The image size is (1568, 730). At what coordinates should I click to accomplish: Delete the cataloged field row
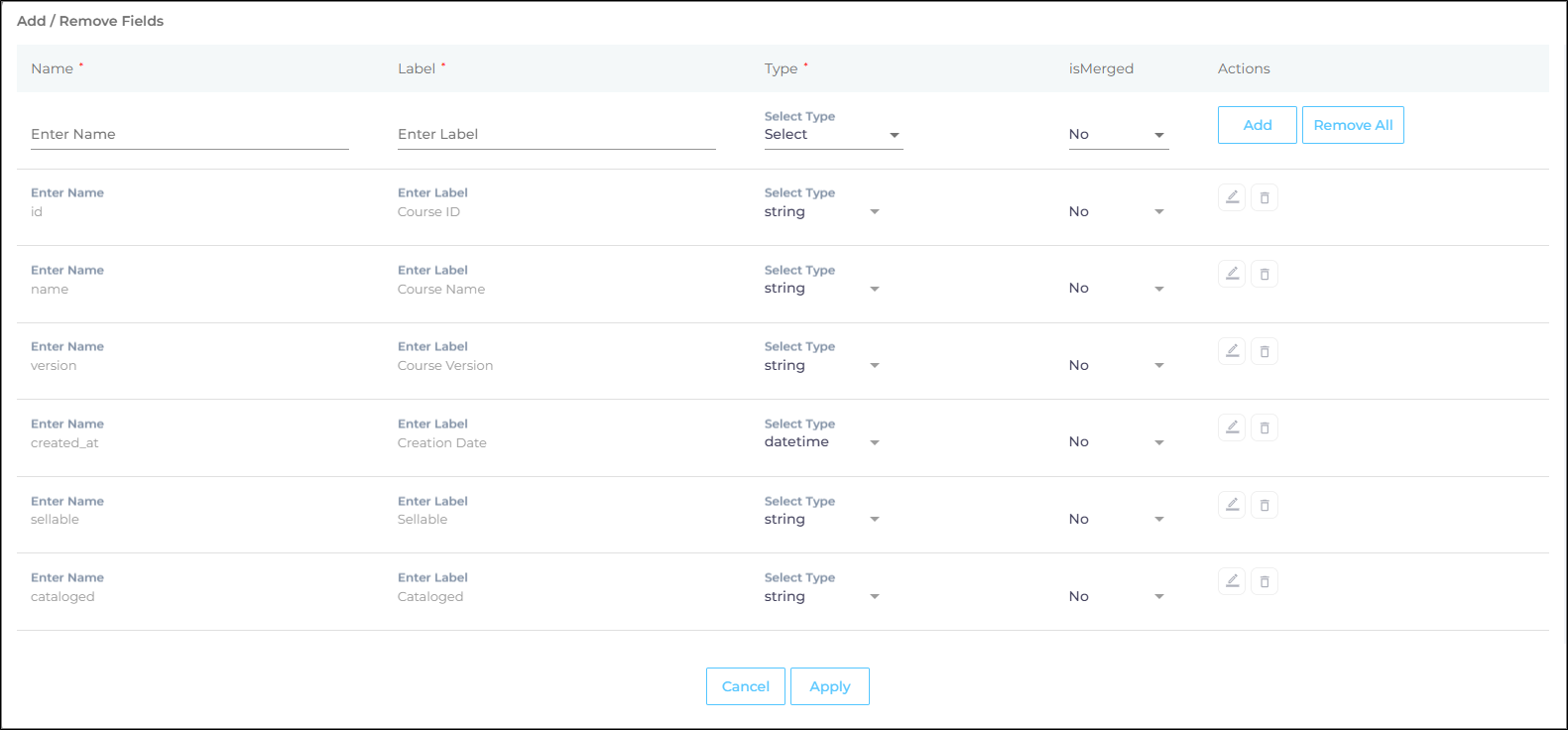coord(1265,581)
